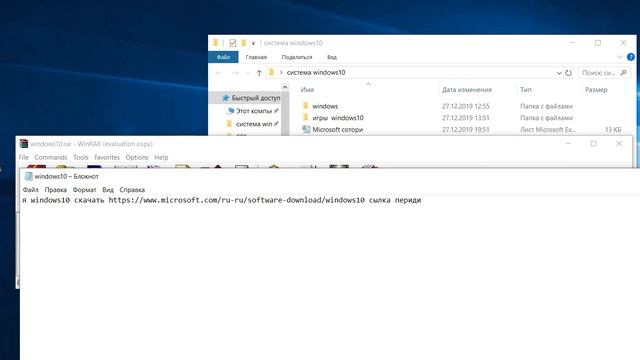
Task: Refresh the система windows10 folder
Action: [568, 73]
